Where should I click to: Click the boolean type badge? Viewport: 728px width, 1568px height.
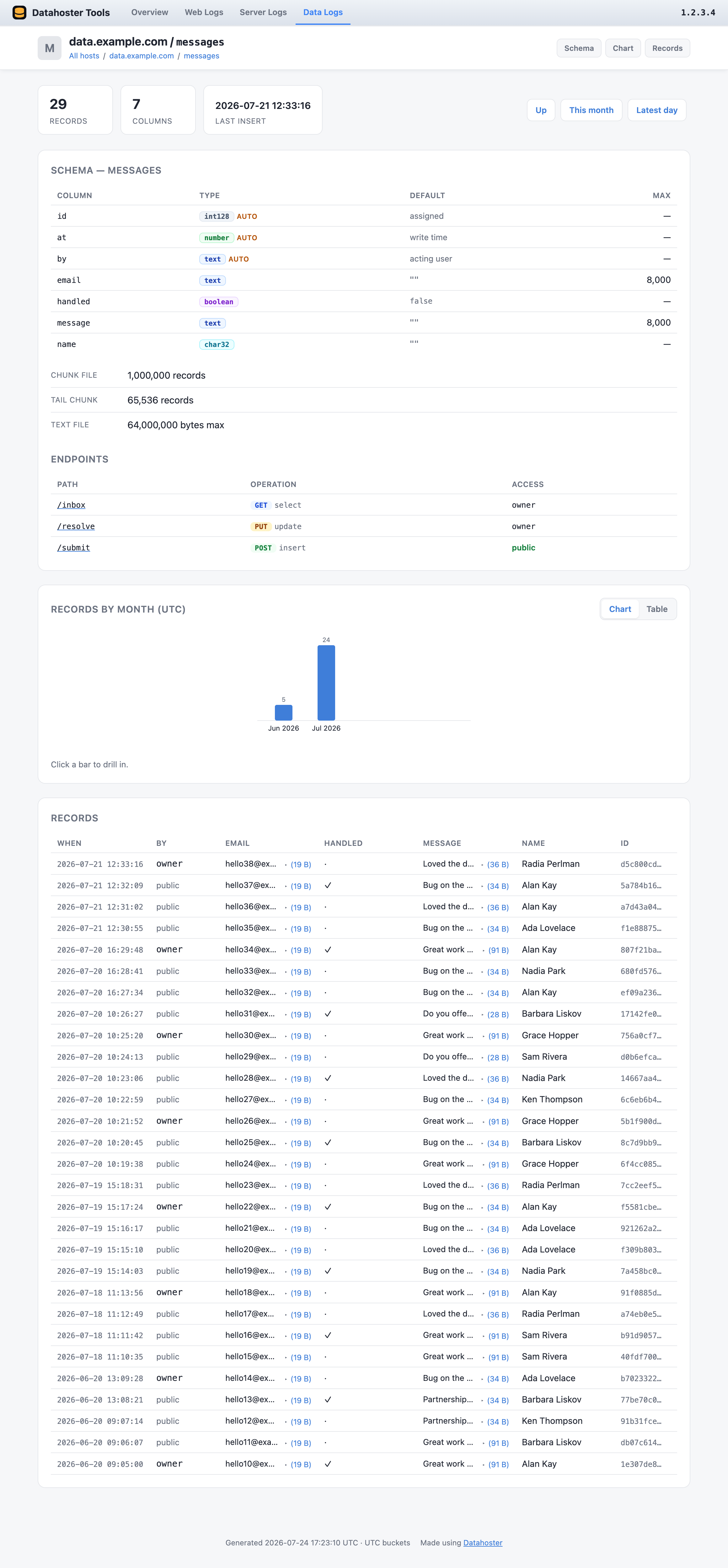(x=218, y=302)
